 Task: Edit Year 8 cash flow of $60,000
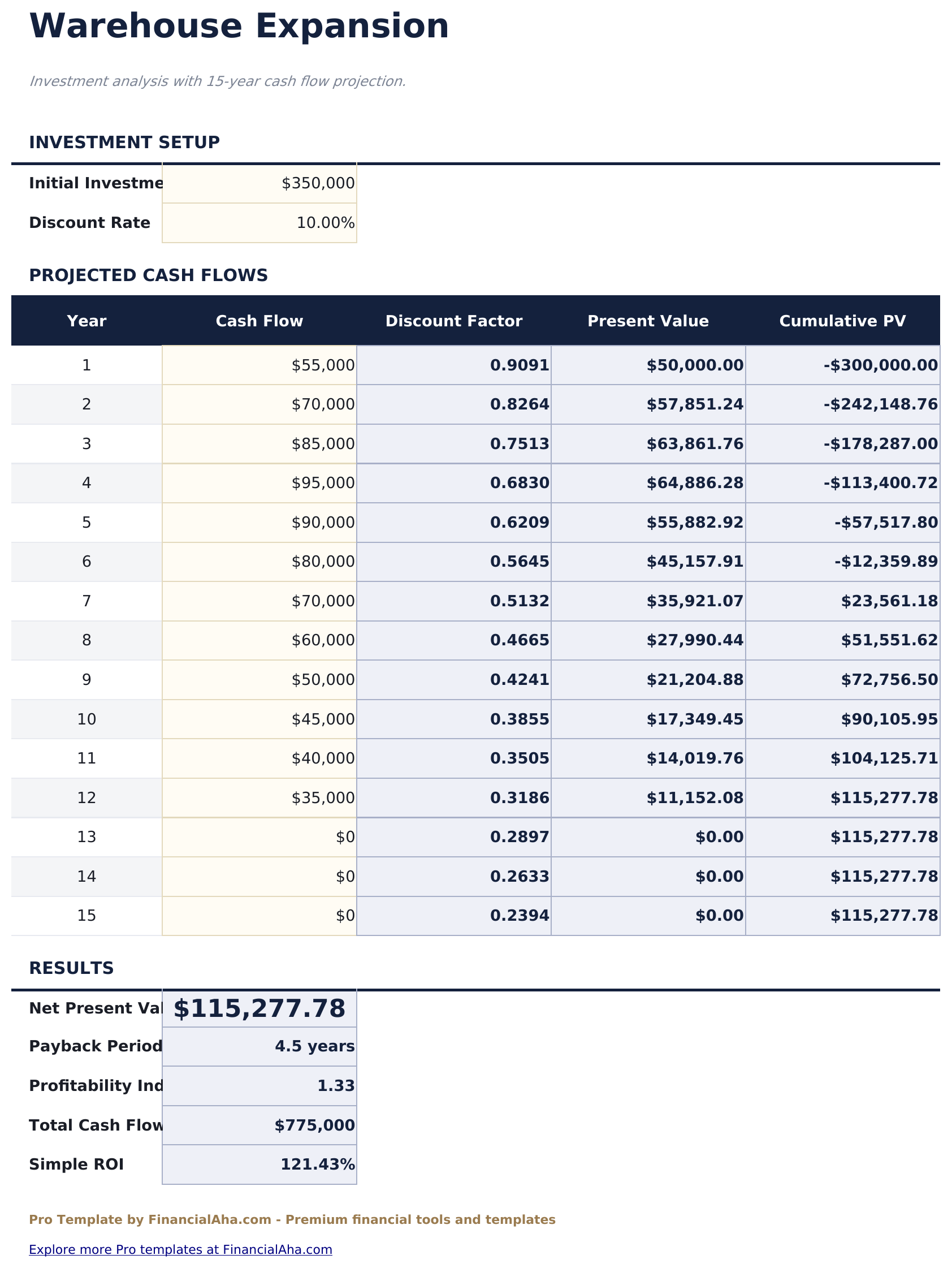[259, 640]
